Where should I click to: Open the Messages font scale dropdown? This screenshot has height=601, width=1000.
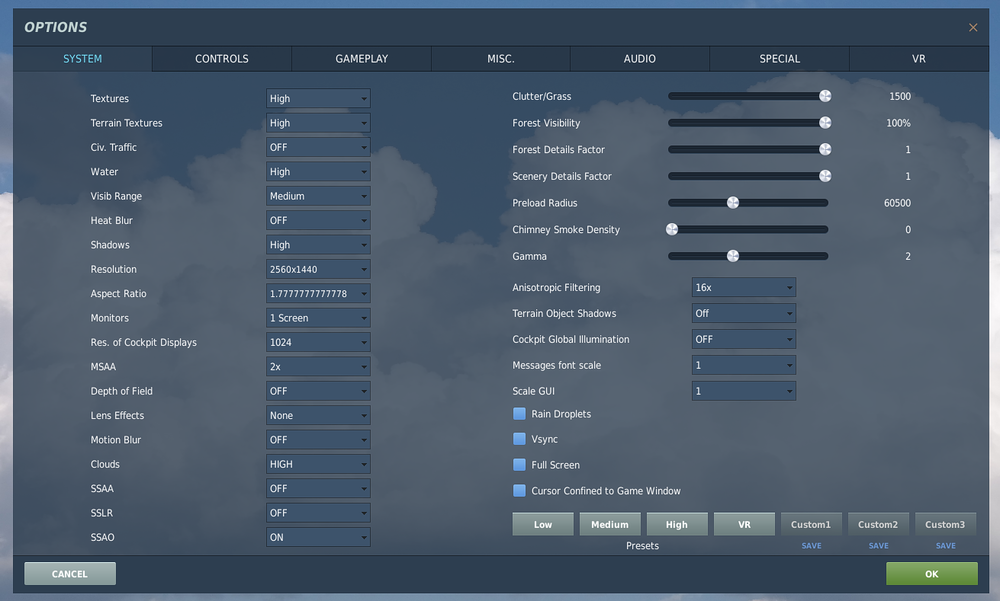pos(744,365)
